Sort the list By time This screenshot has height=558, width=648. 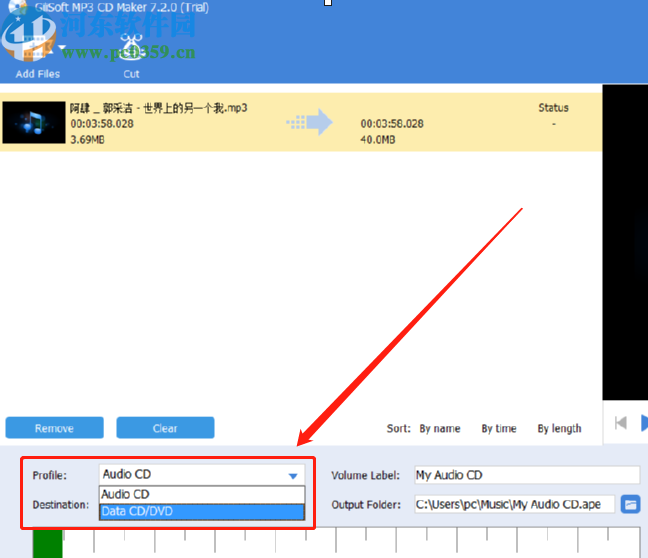[499, 429]
